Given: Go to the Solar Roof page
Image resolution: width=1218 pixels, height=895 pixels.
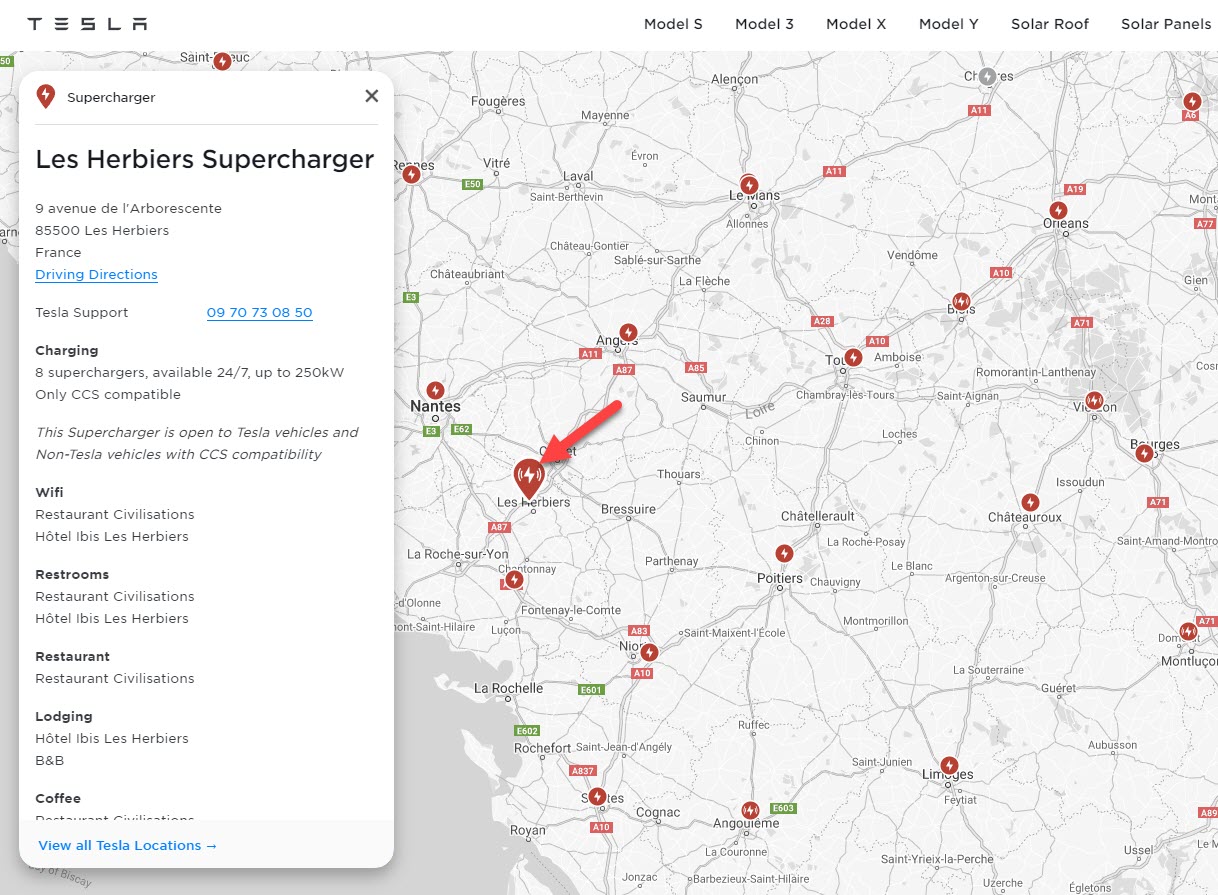Looking at the screenshot, I should pyautogui.click(x=1050, y=24).
